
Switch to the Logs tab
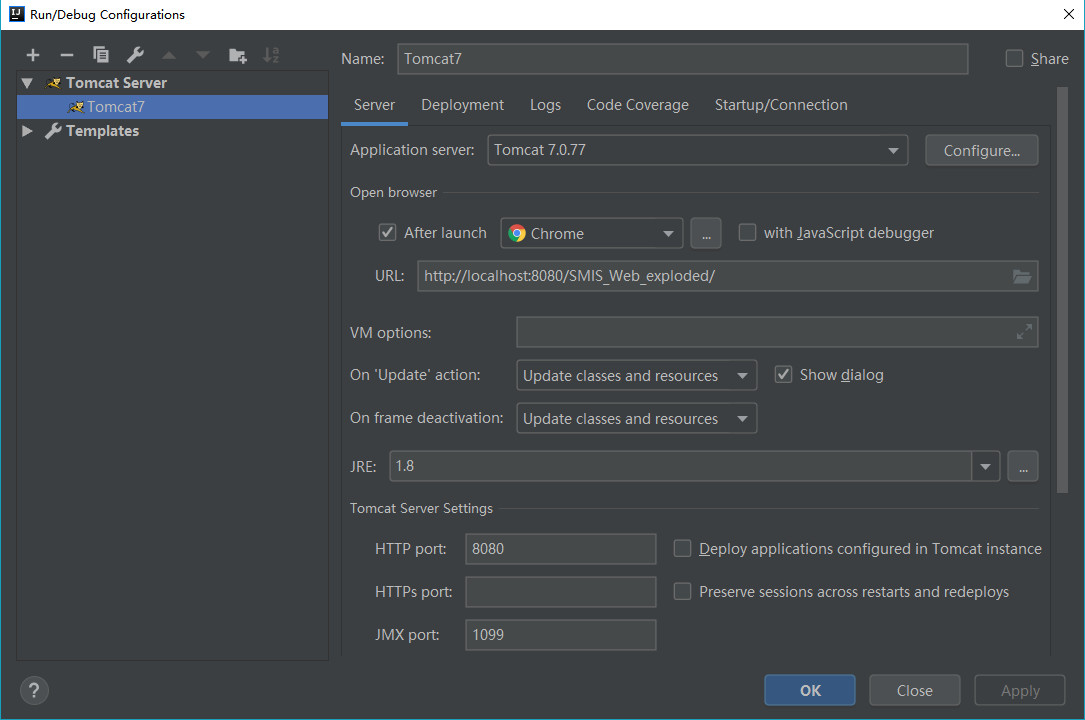pyautogui.click(x=545, y=105)
